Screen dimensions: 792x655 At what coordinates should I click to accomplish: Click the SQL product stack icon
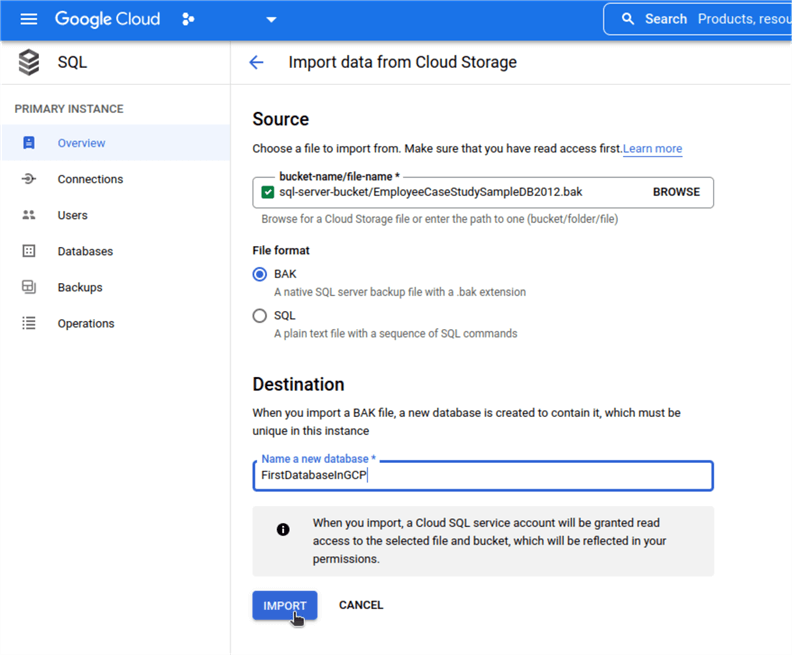pyautogui.click(x=29, y=63)
